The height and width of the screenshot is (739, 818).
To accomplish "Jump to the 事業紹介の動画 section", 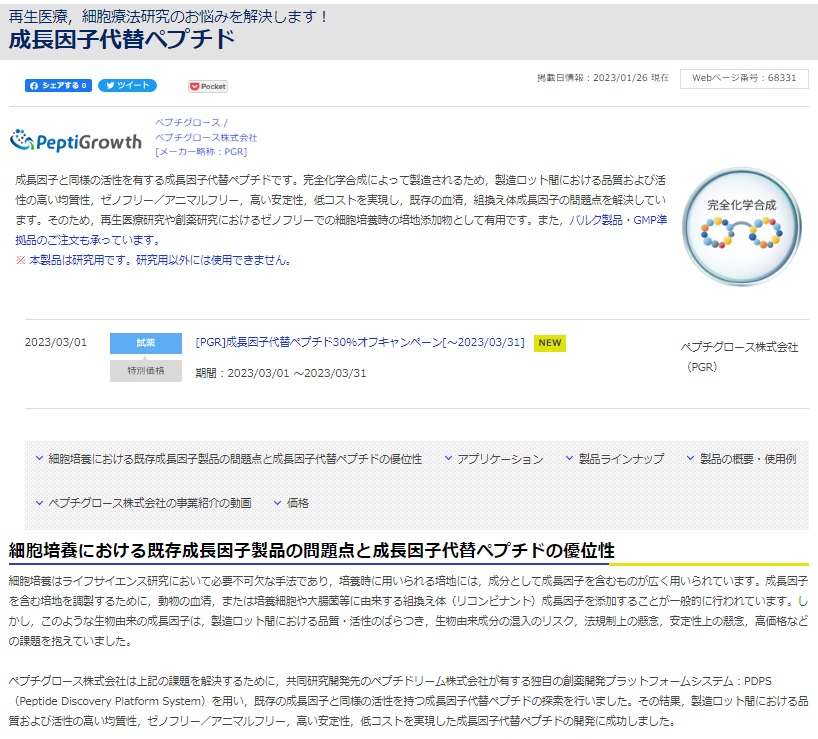I will pyautogui.click(x=150, y=503).
